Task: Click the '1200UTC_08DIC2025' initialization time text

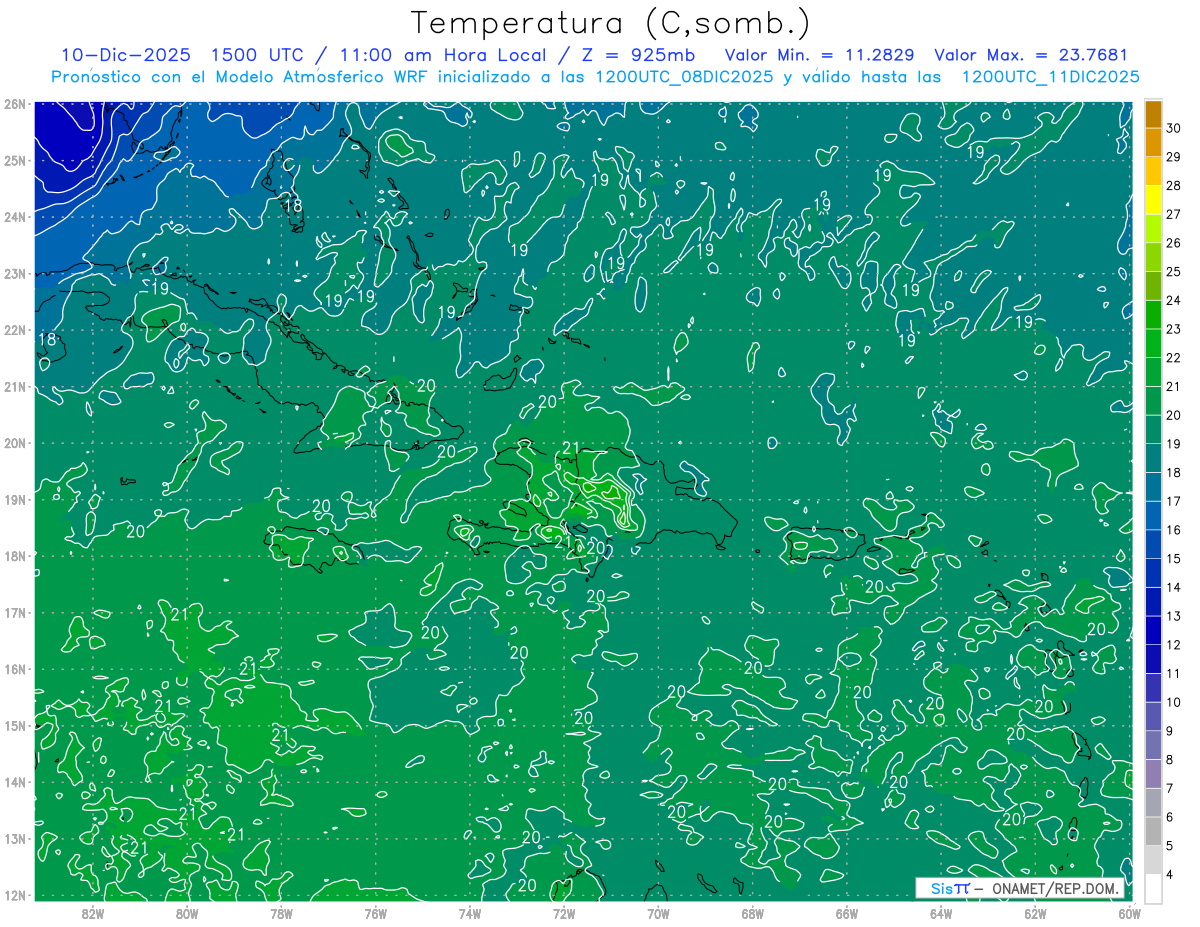Action: coord(684,77)
